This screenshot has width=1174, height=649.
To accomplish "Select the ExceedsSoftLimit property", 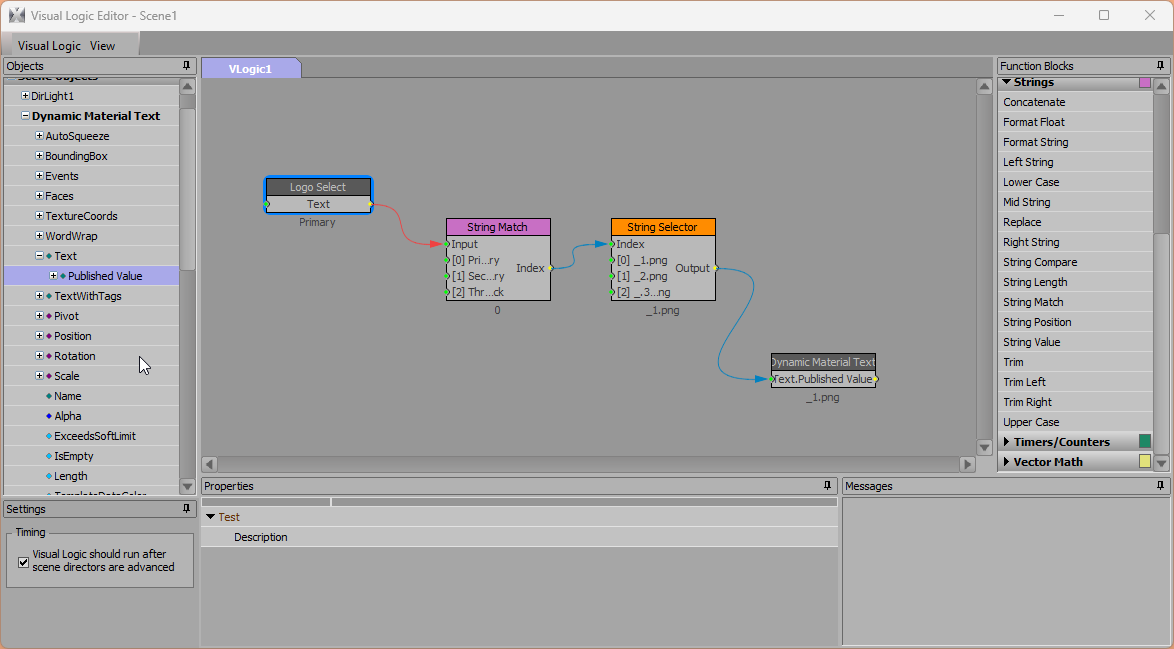I will click(95, 436).
